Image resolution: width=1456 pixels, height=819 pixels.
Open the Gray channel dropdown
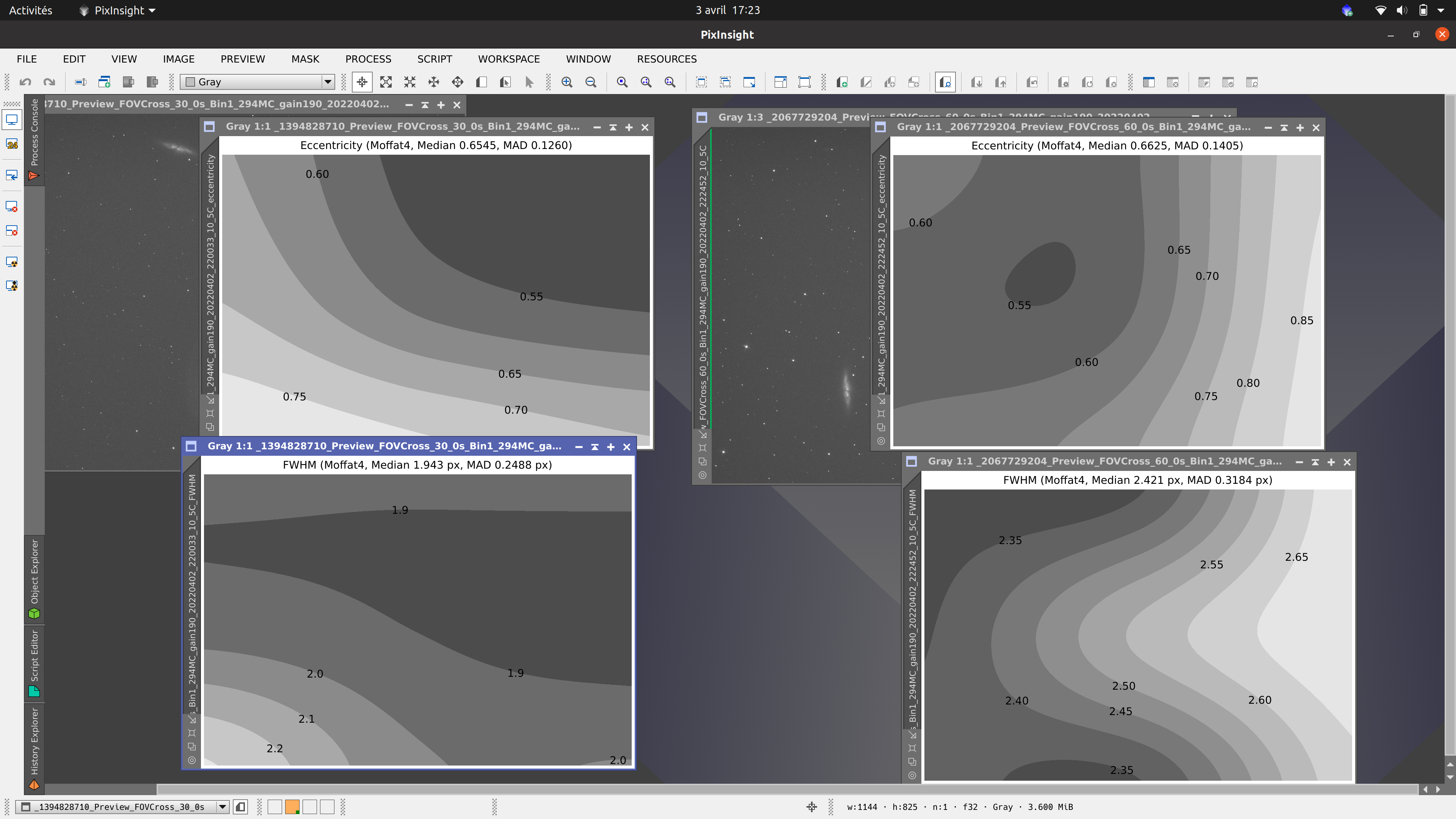327,82
